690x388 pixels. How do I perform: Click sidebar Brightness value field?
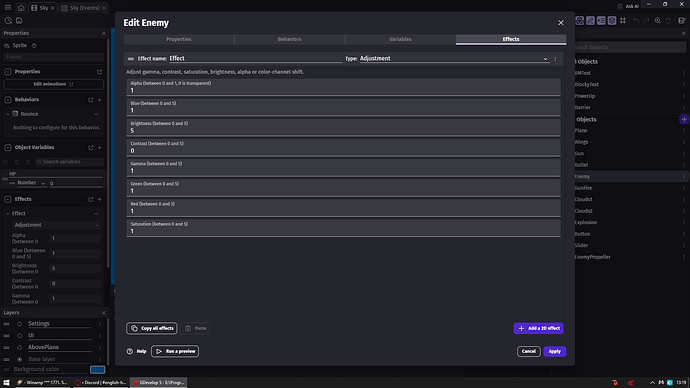click(75, 268)
